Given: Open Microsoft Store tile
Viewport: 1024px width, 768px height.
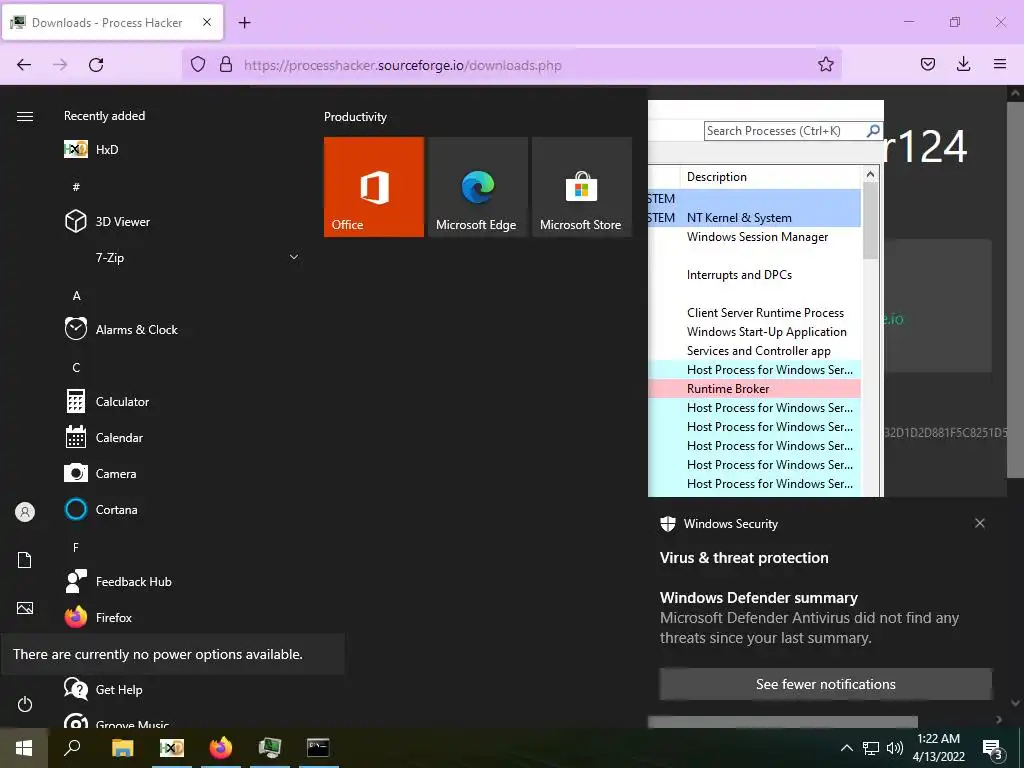Looking at the screenshot, I should click(582, 187).
